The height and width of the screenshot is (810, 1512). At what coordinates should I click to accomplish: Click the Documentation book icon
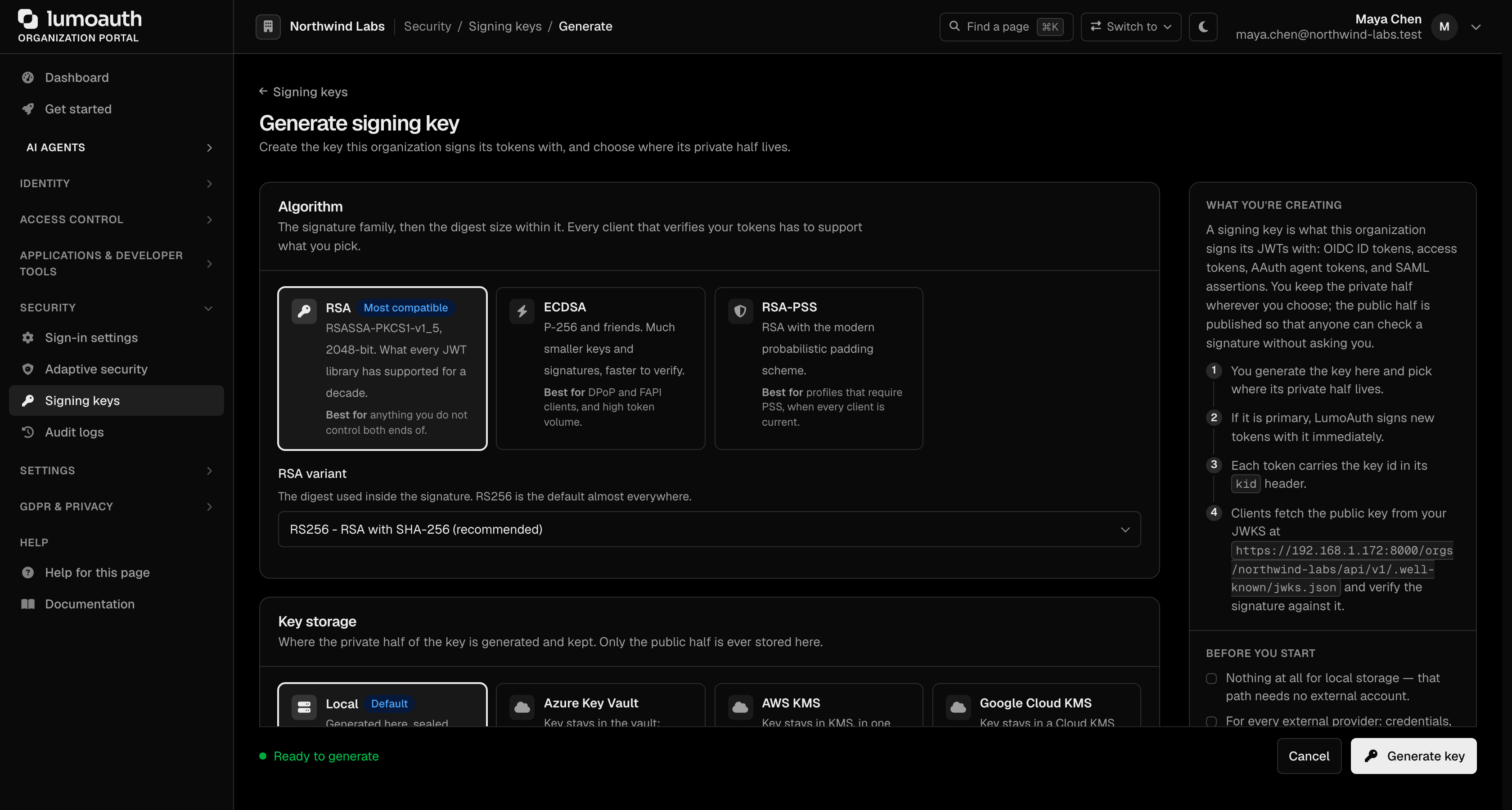click(27, 604)
